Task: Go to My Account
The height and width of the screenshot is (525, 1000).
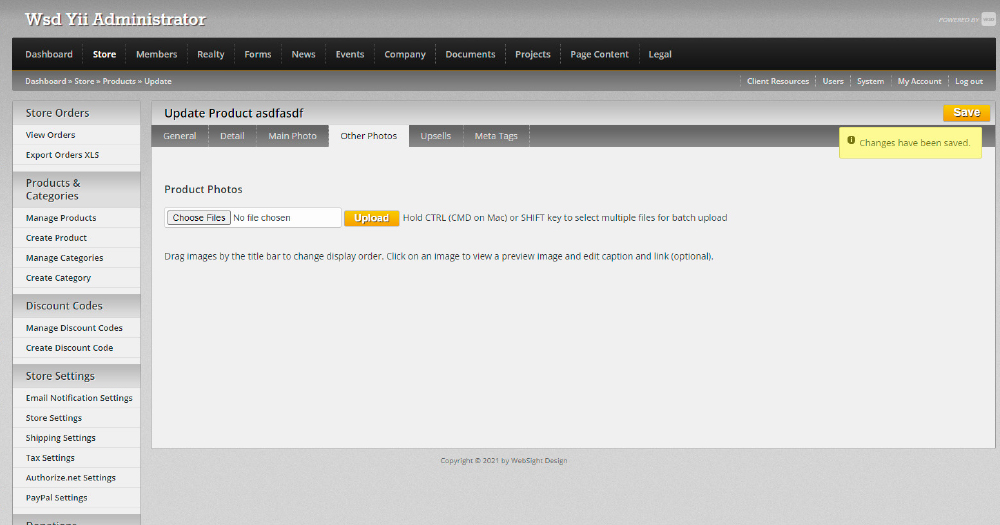Action: (919, 81)
